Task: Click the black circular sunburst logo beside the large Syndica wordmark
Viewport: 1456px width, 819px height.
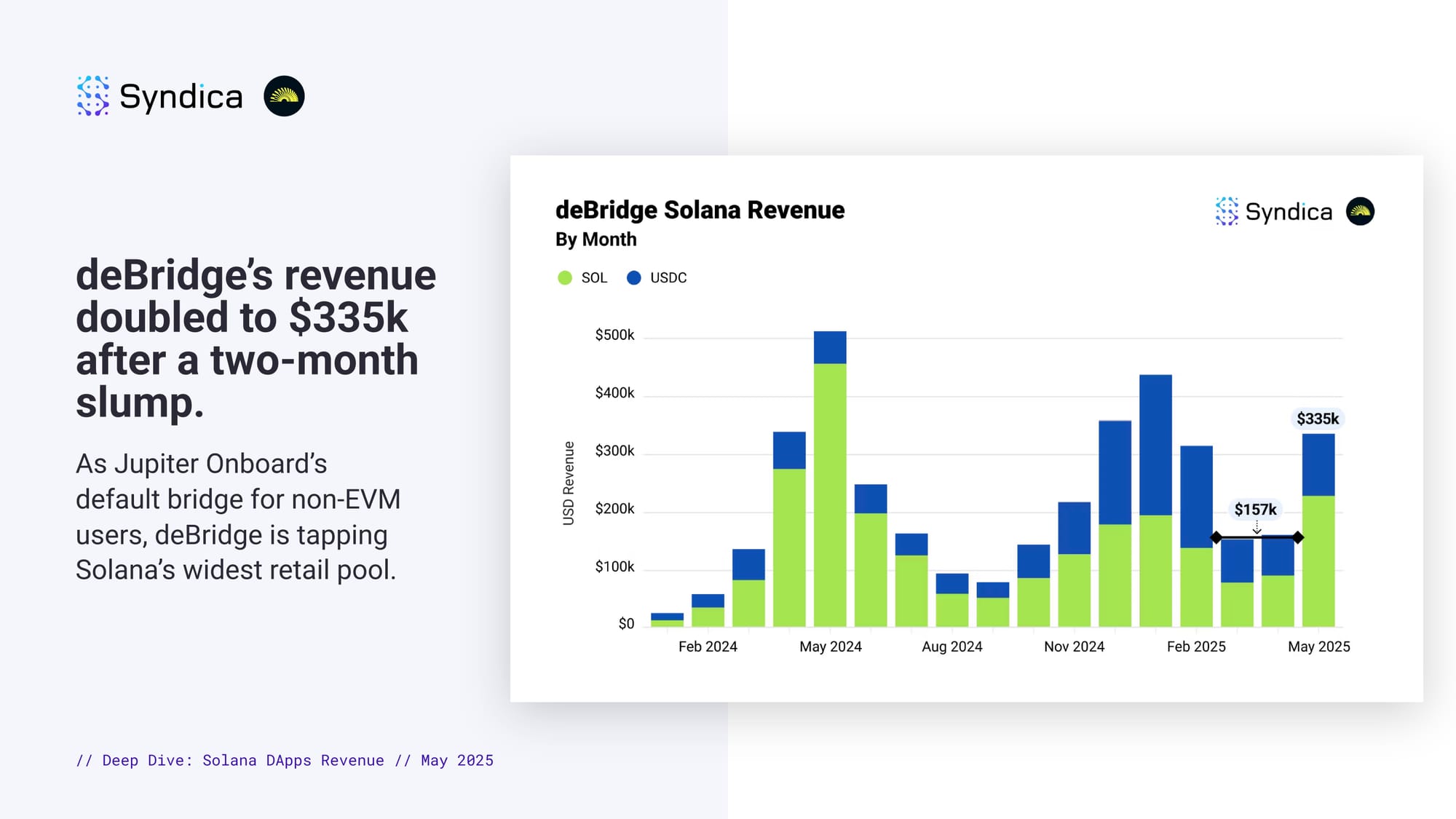Action: (x=284, y=96)
